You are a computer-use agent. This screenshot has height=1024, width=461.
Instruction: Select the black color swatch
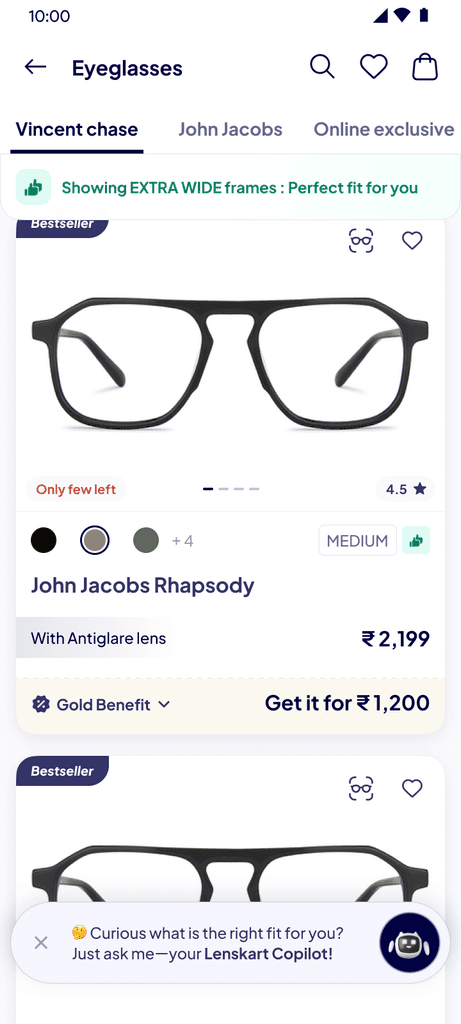pyautogui.click(x=44, y=540)
